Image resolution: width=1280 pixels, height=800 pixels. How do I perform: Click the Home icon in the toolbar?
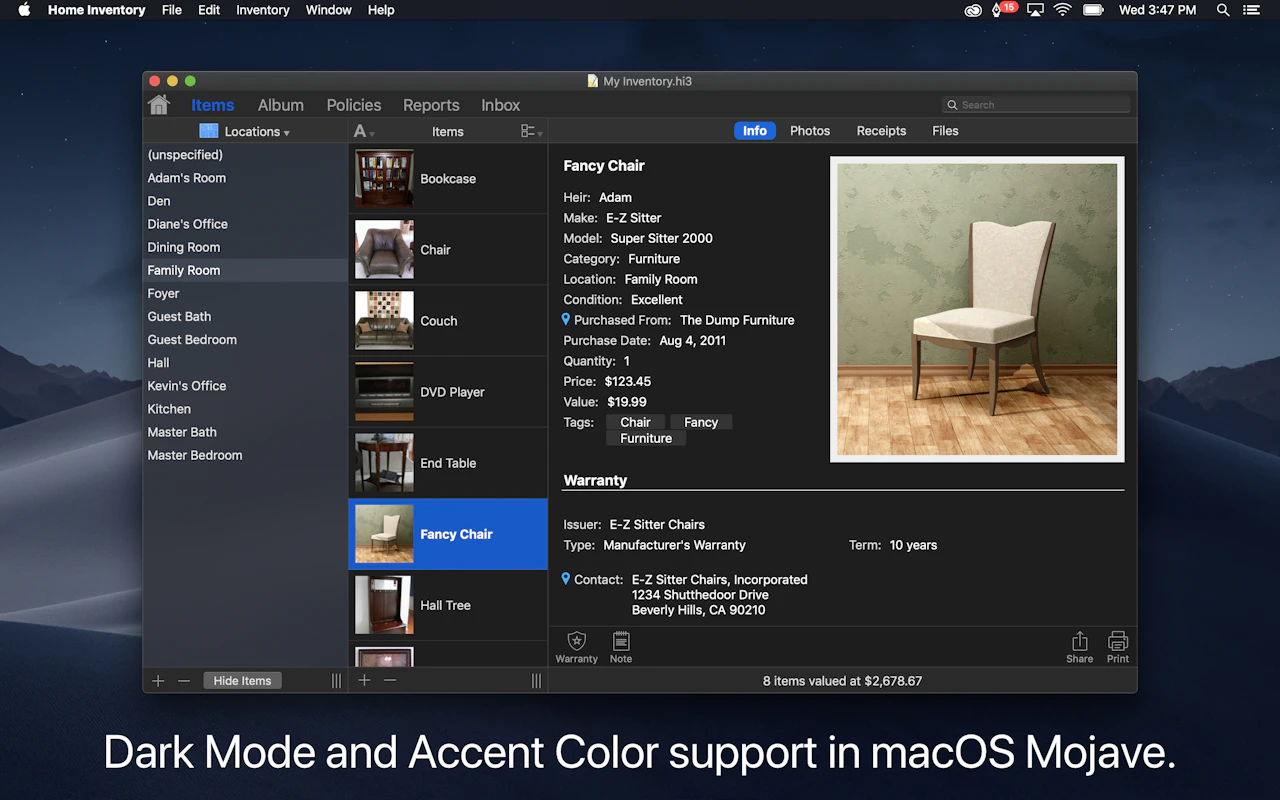click(x=158, y=105)
